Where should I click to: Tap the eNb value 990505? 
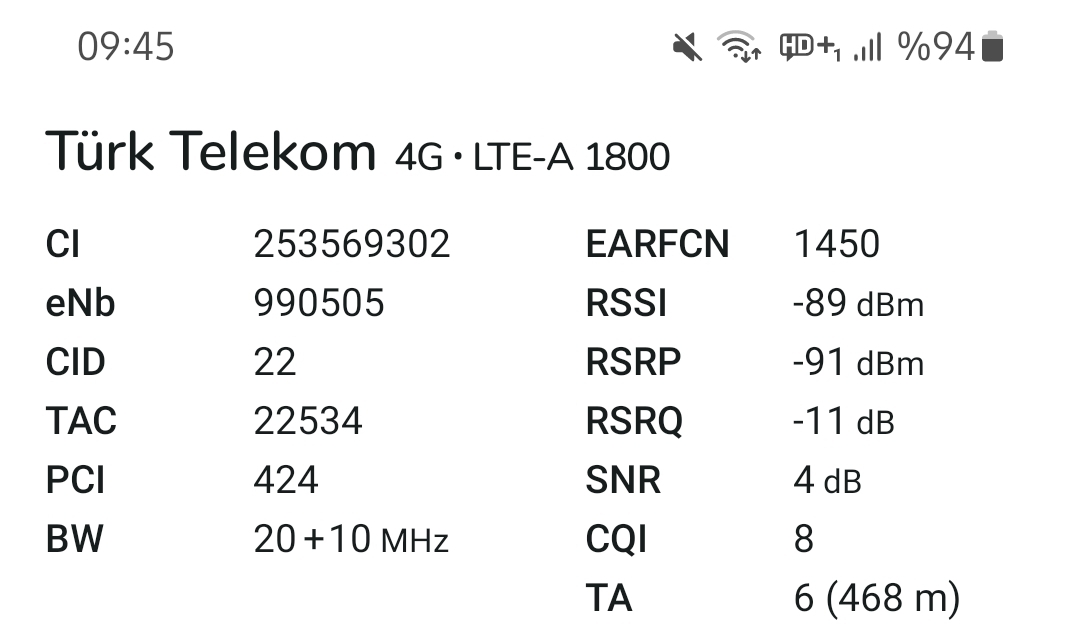pyautogui.click(x=319, y=303)
